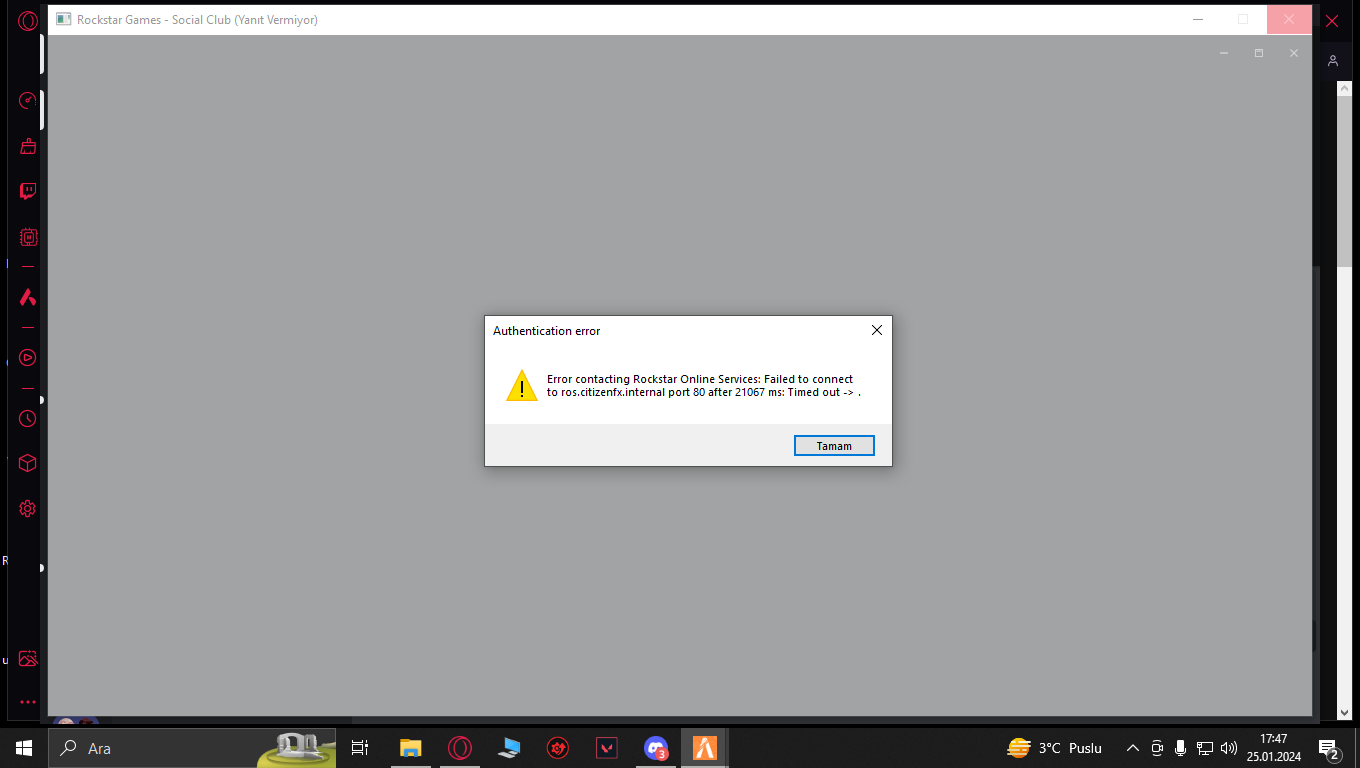Open the Player icon in Opera sidebar
Screen dimensions: 1360x768
28,357
